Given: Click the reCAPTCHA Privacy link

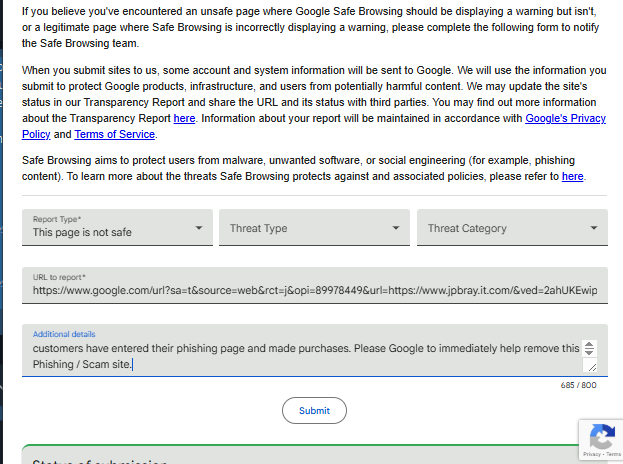Looking at the screenshot, I should pos(592,454).
